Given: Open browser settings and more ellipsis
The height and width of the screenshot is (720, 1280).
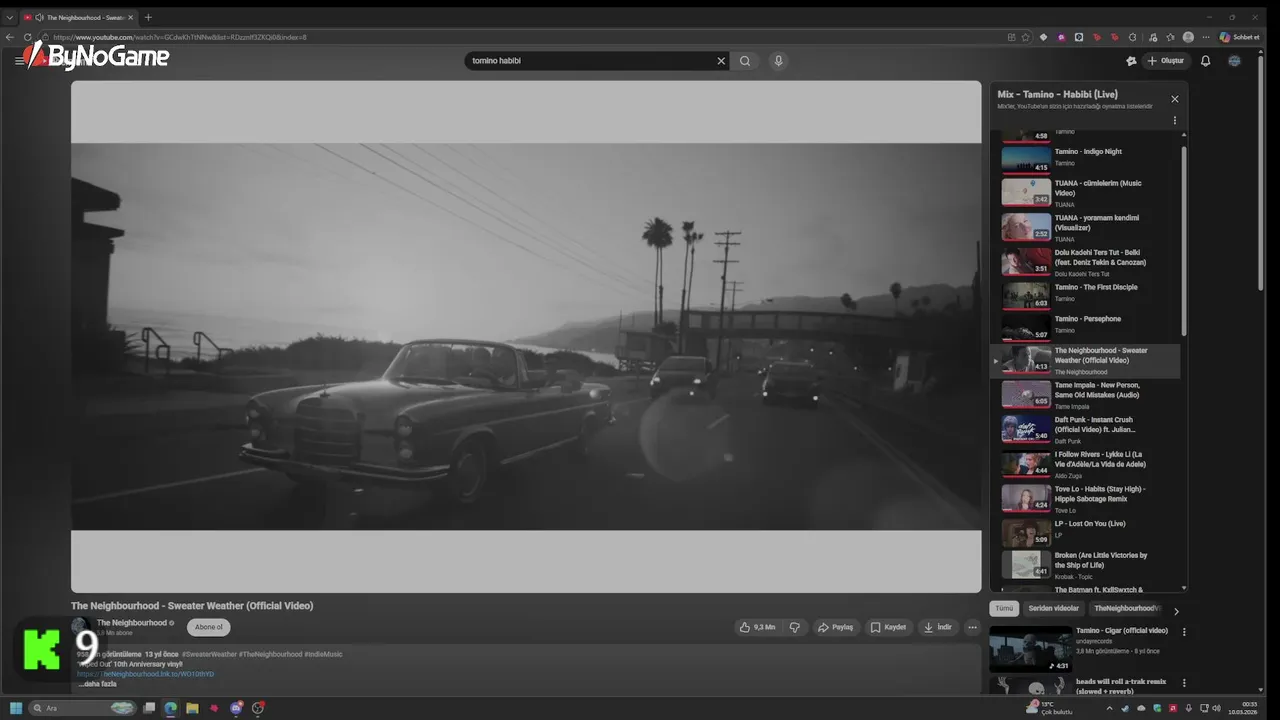Looking at the screenshot, I should click(x=1207, y=37).
